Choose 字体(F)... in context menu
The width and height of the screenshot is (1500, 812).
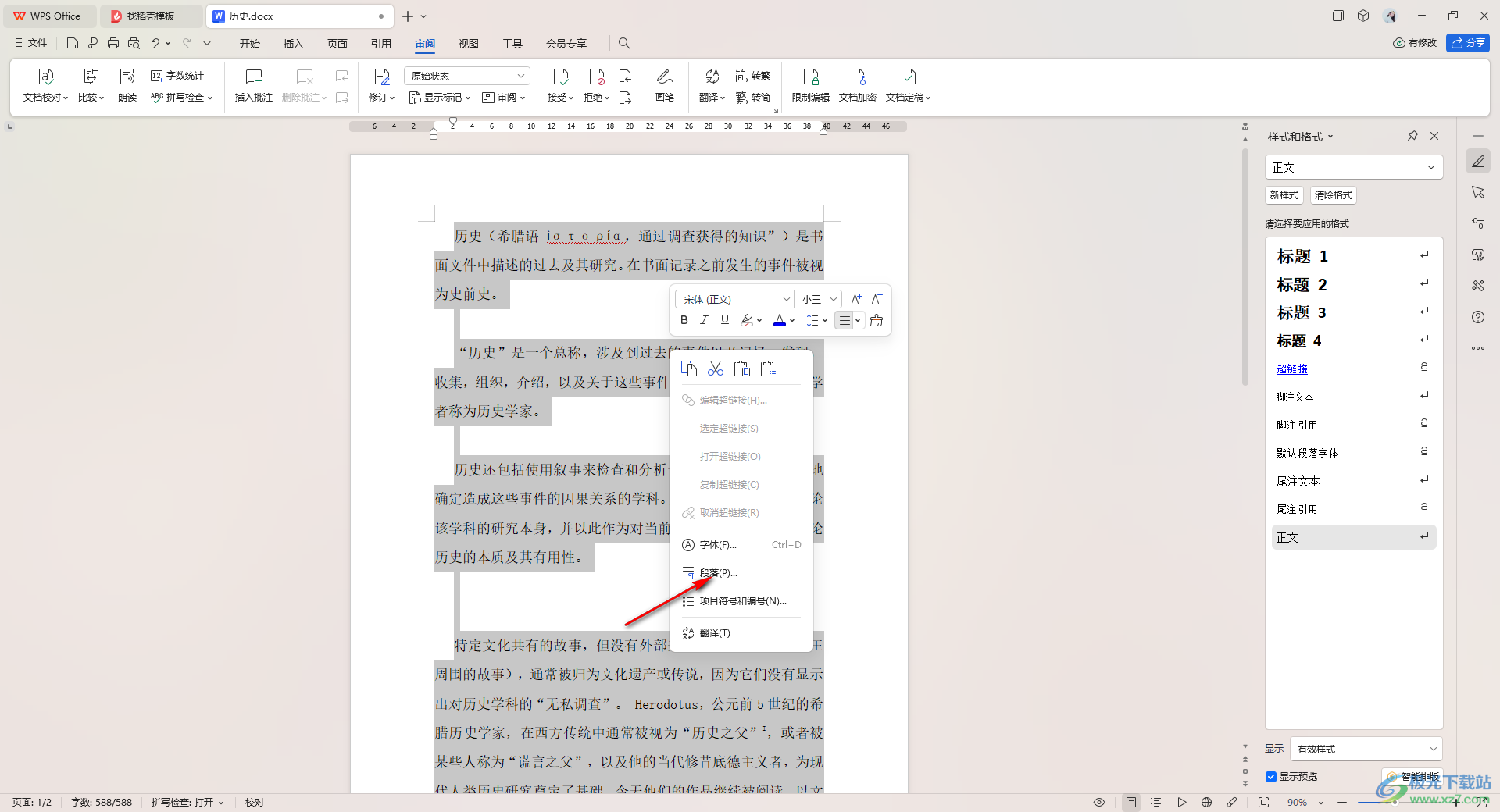click(741, 545)
